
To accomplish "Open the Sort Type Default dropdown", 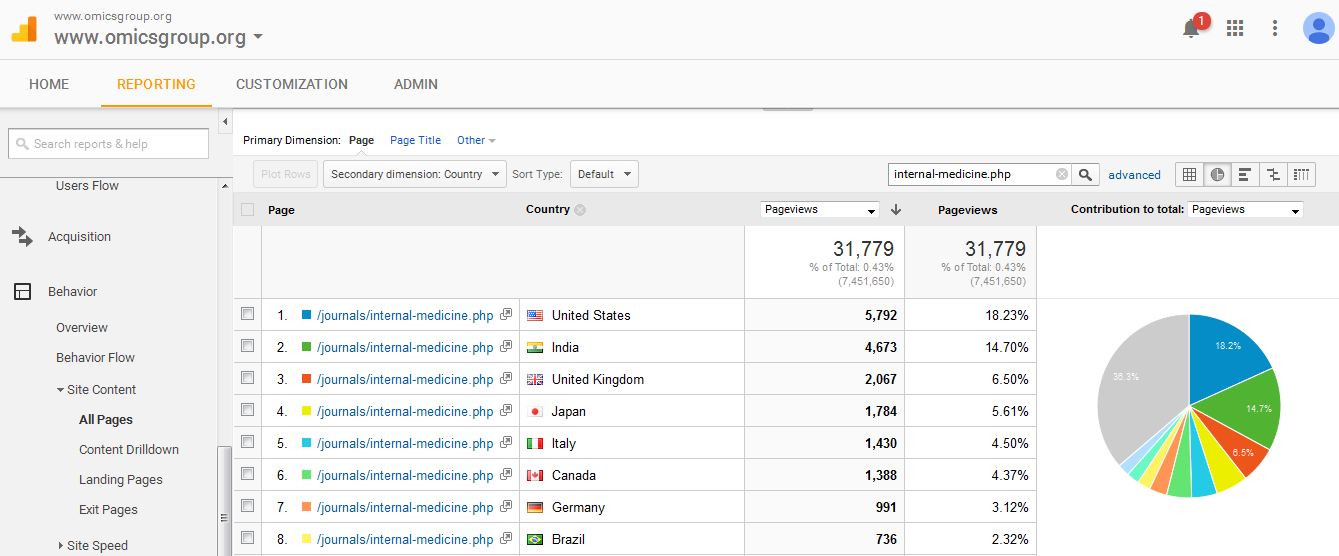I will pos(604,174).
